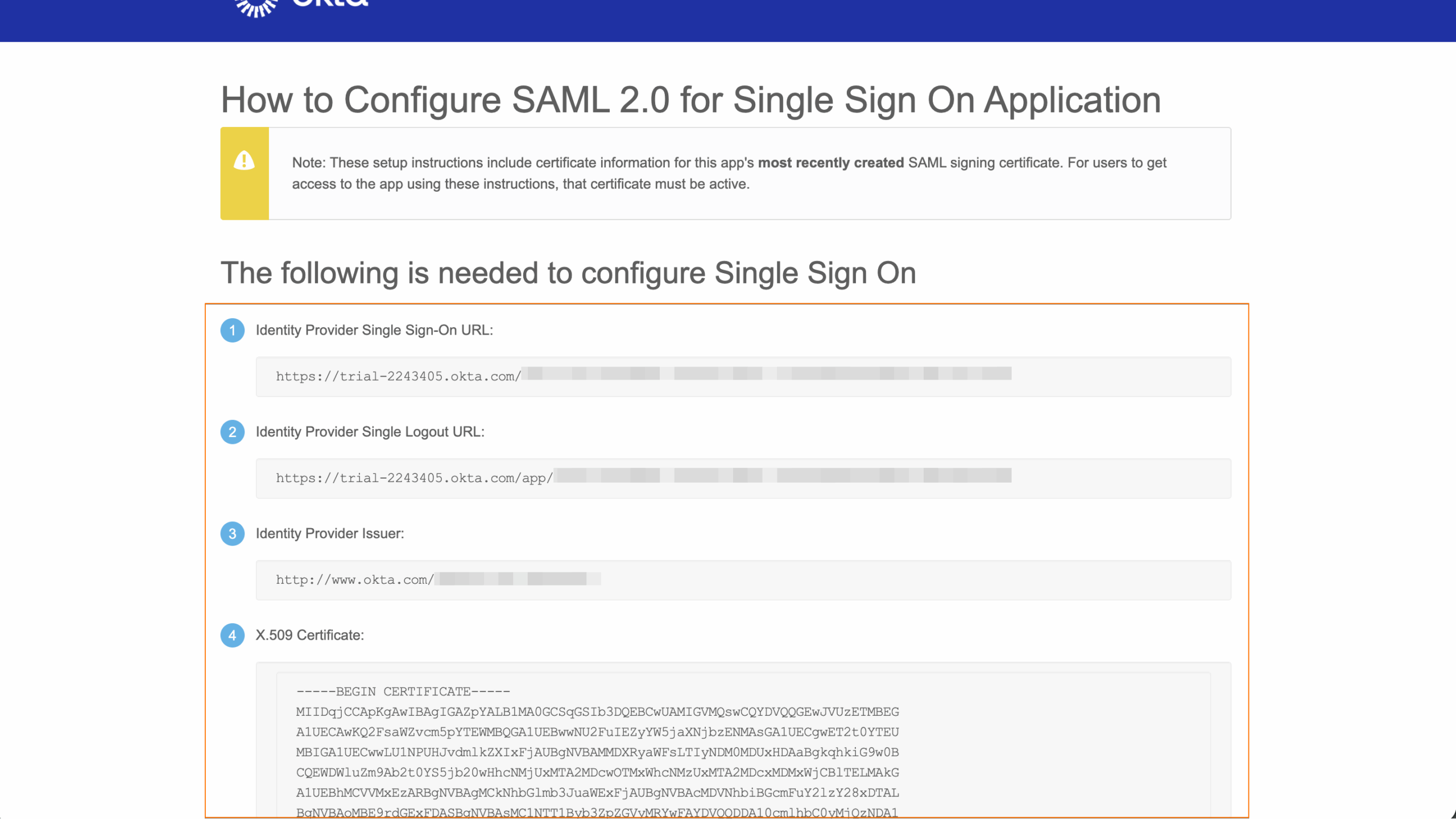Select the Identity Provider Issuer field

pyautogui.click(x=739, y=580)
